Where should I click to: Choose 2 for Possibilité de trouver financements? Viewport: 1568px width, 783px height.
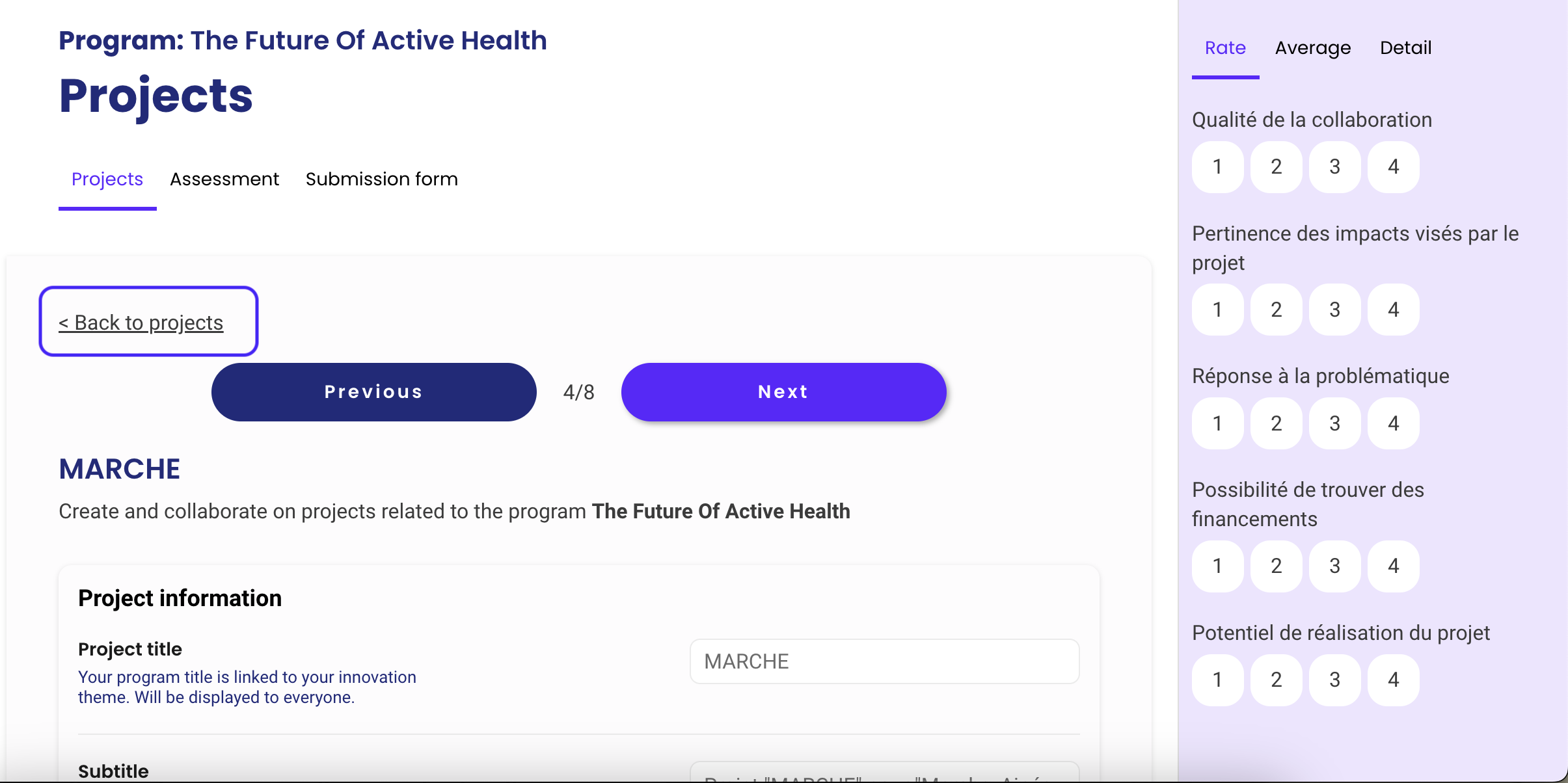tap(1276, 566)
